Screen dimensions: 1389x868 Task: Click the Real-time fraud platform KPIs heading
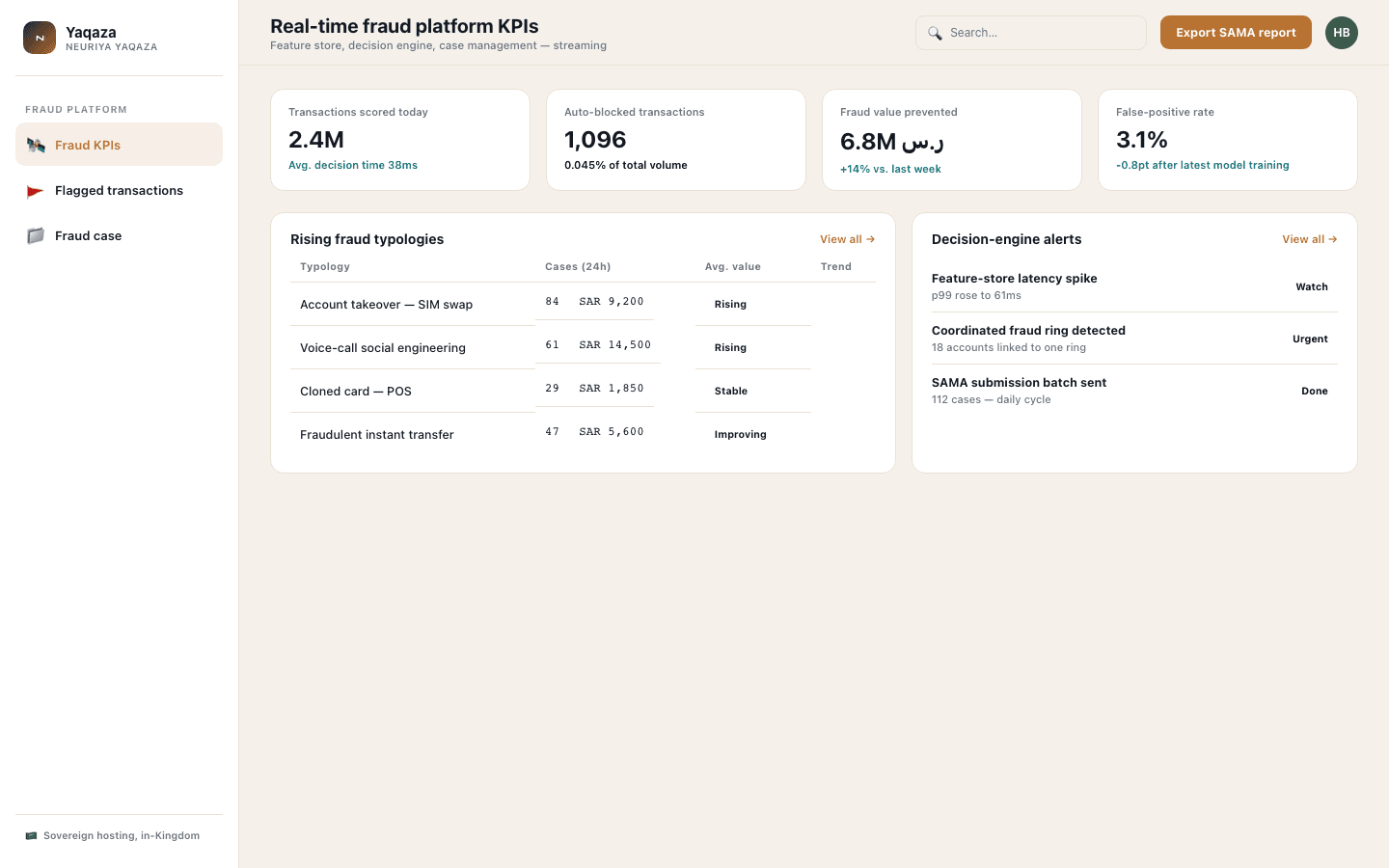point(404,26)
